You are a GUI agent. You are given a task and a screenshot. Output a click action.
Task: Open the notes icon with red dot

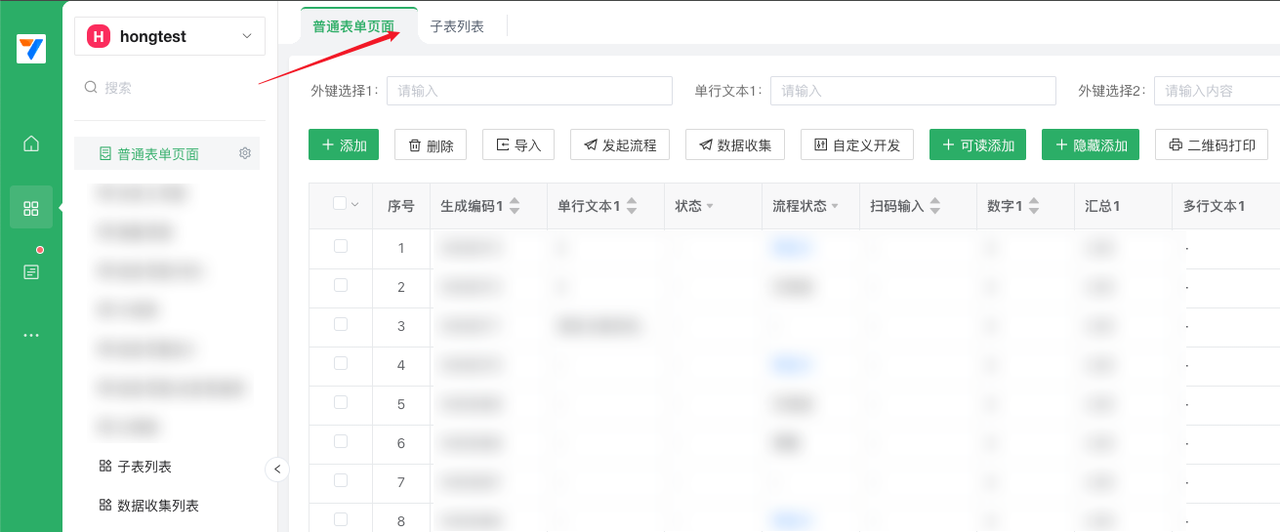31,272
